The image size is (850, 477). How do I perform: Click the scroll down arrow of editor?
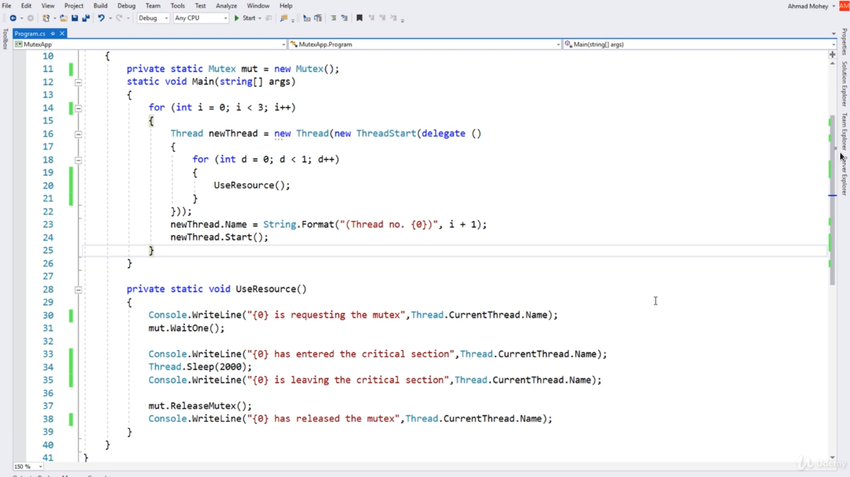coord(833,458)
